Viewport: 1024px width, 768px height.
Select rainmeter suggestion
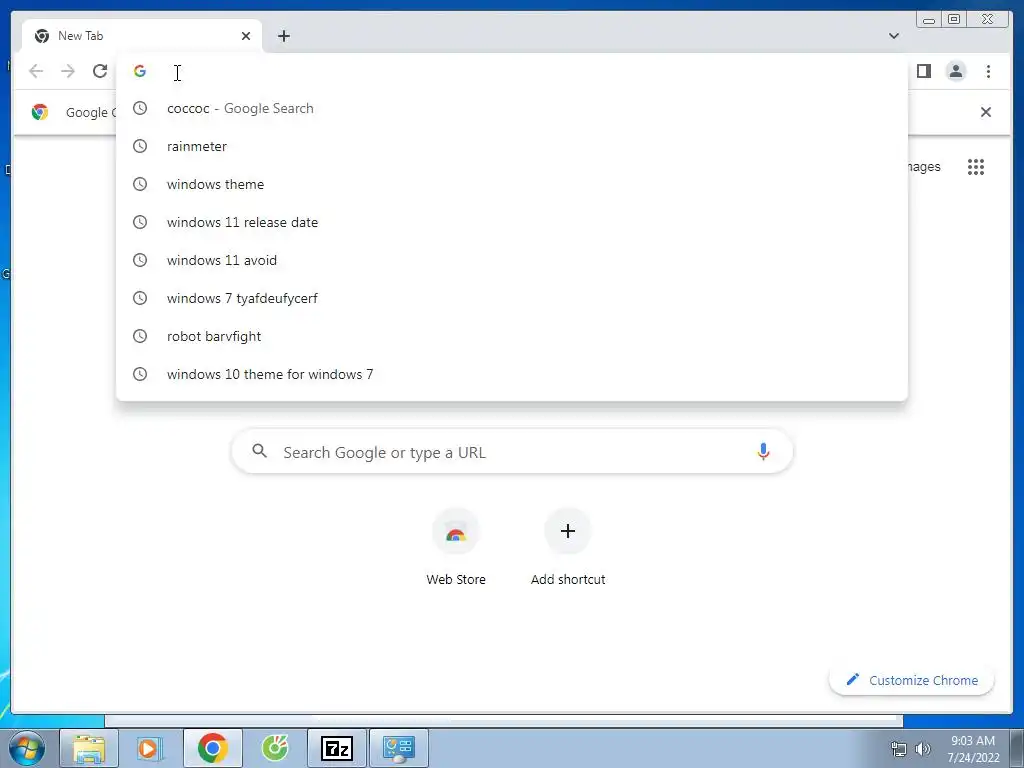coord(511,146)
